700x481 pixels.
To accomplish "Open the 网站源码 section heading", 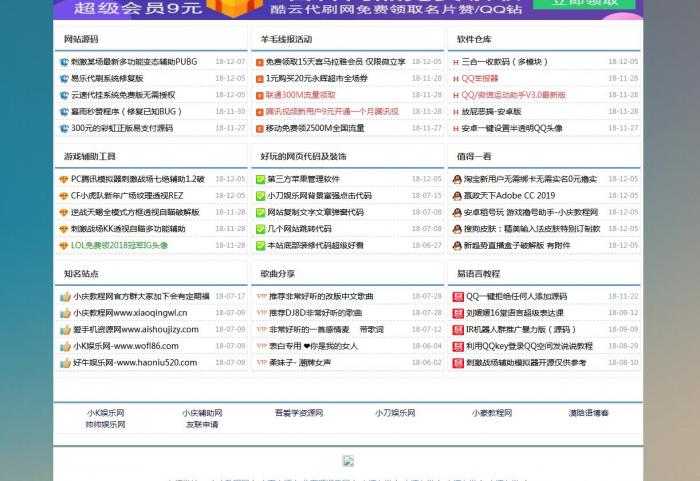I will 81,40.
